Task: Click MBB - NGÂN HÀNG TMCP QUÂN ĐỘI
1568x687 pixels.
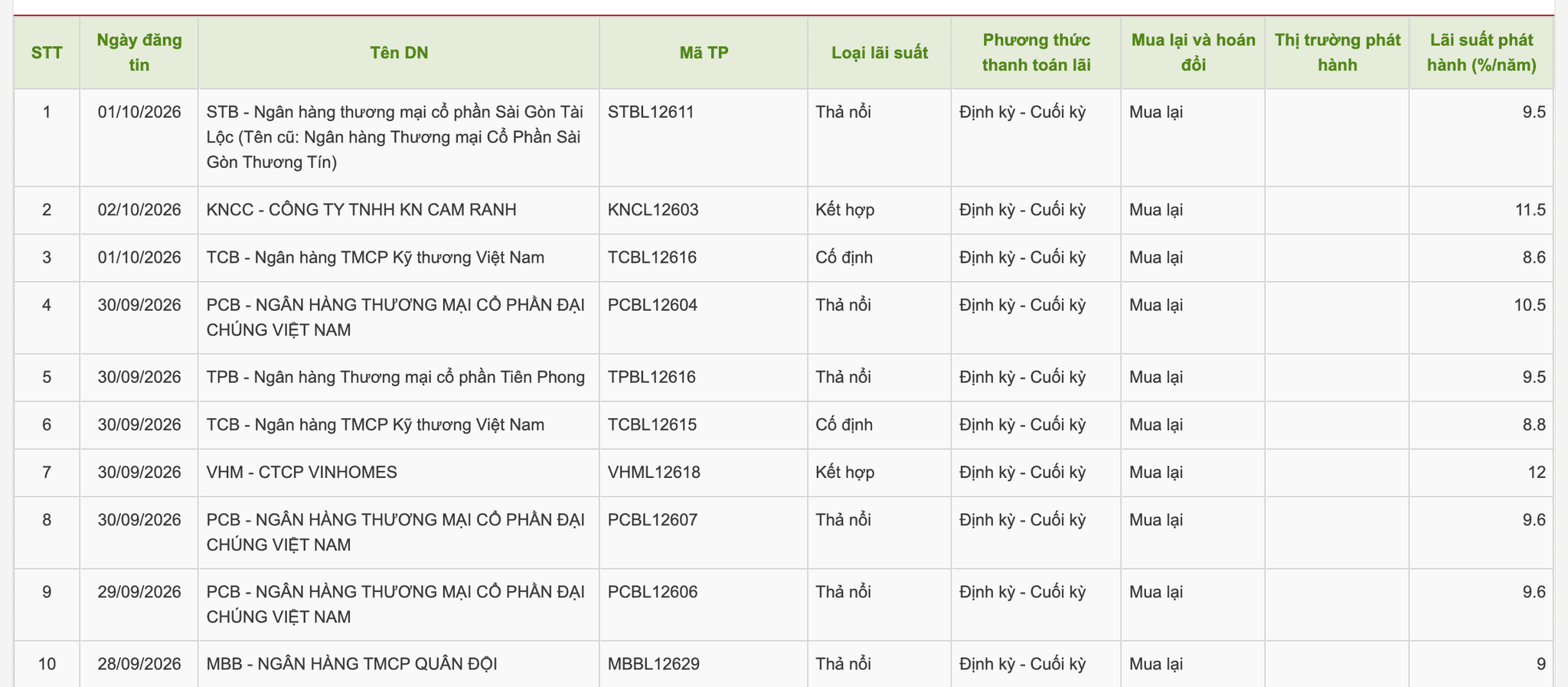Action: pyautogui.click(x=352, y=664)
